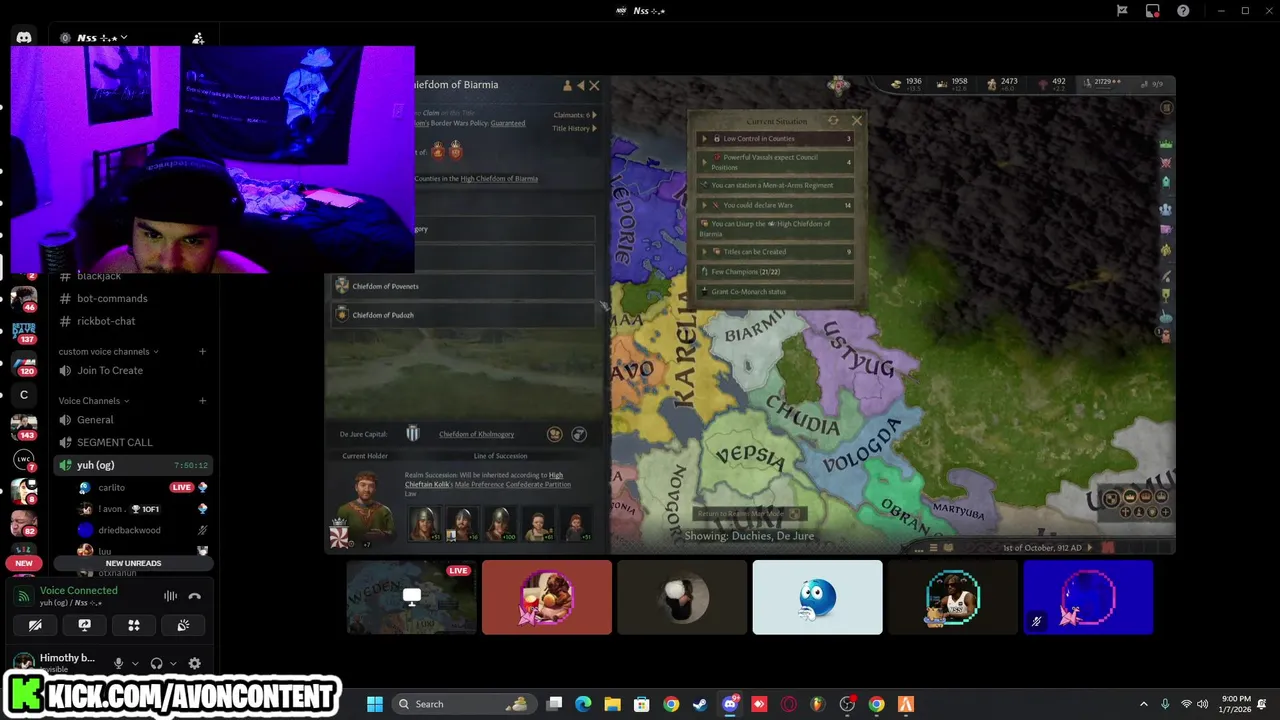Add channel to custom voice channels category

click(x=202, y=351)
